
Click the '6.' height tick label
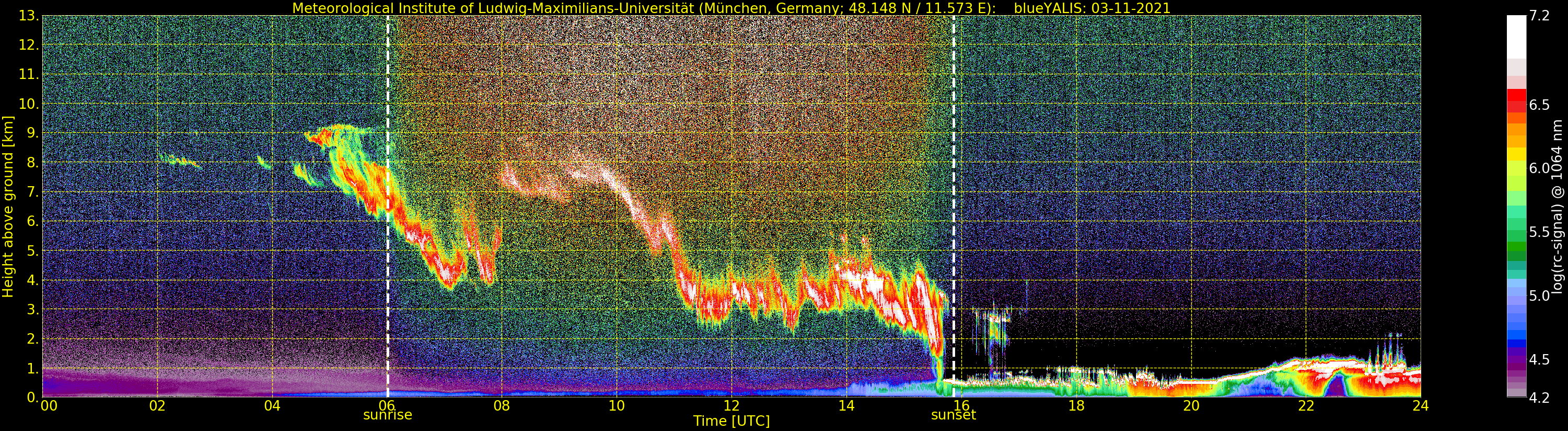pos(32,221)
